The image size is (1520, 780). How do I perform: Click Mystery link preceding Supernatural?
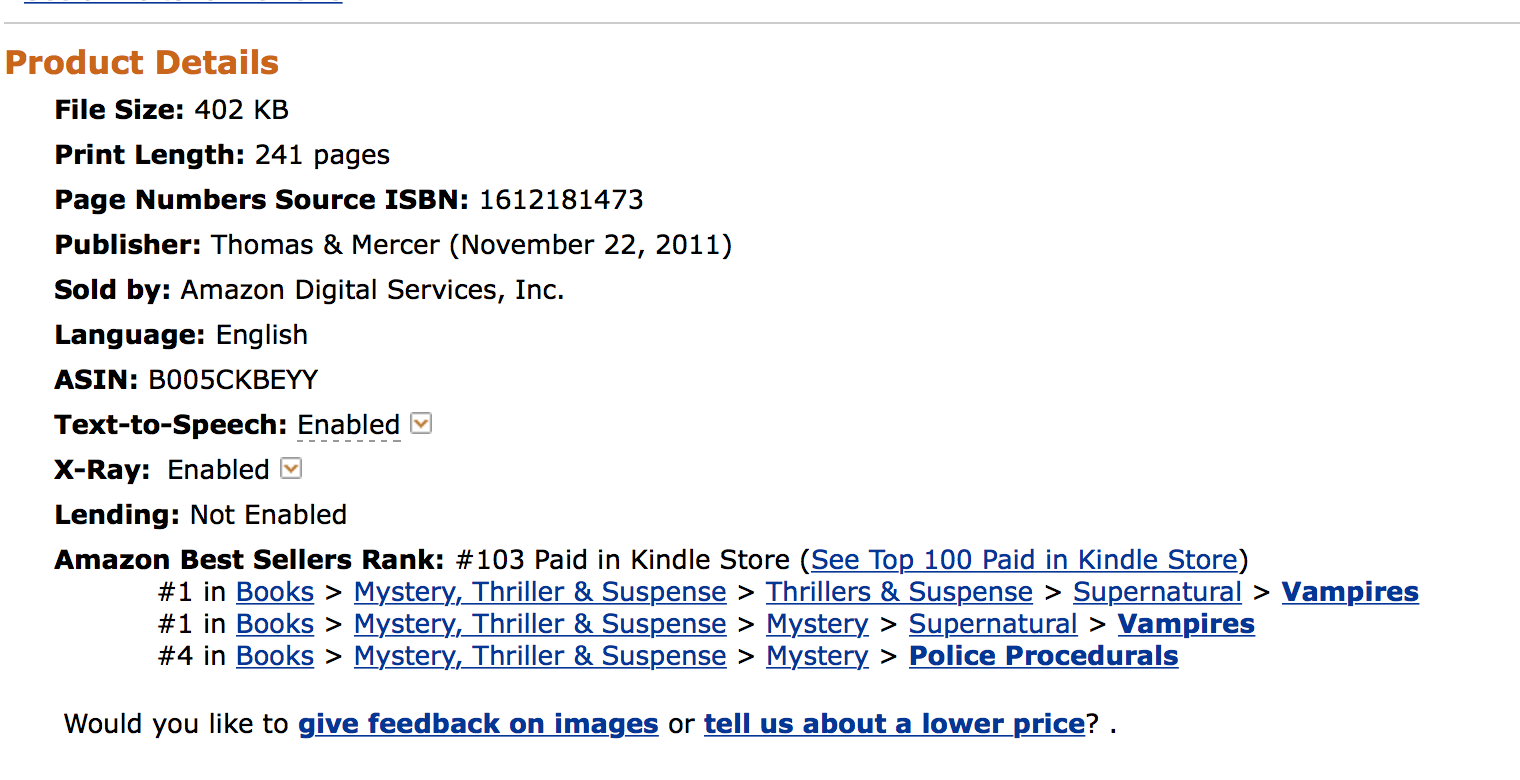click(x=817, y=624)
